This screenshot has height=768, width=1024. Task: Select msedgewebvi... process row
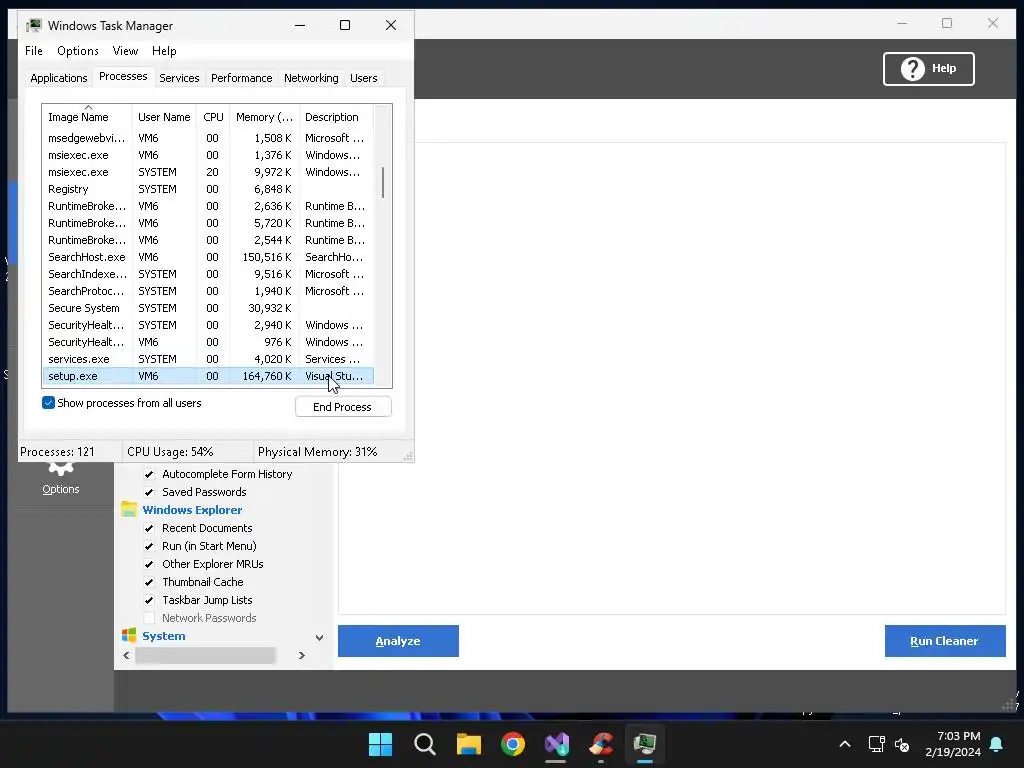pyautogui.click(x=208, y=138)
